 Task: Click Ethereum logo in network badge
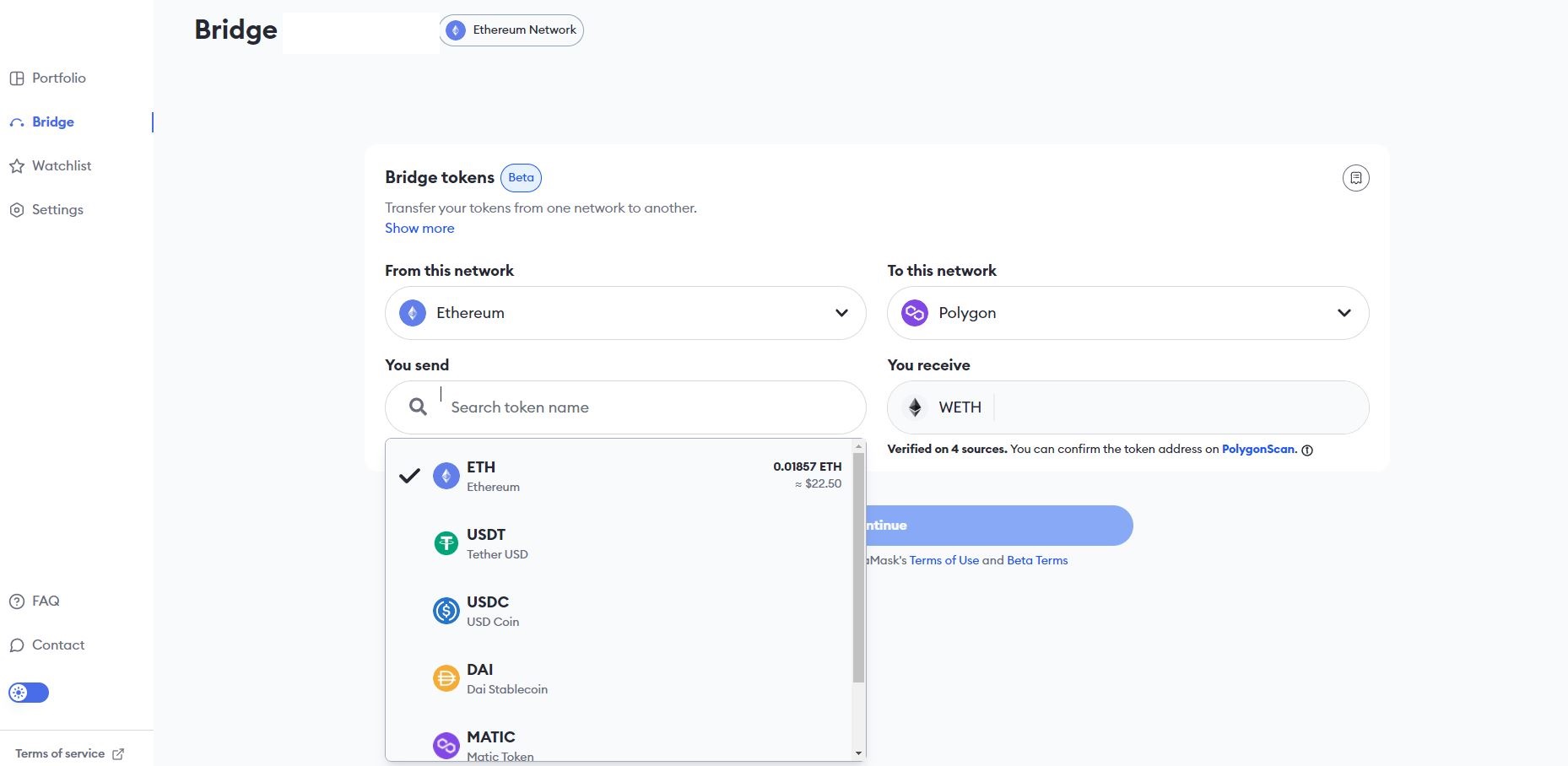point(456,30)
